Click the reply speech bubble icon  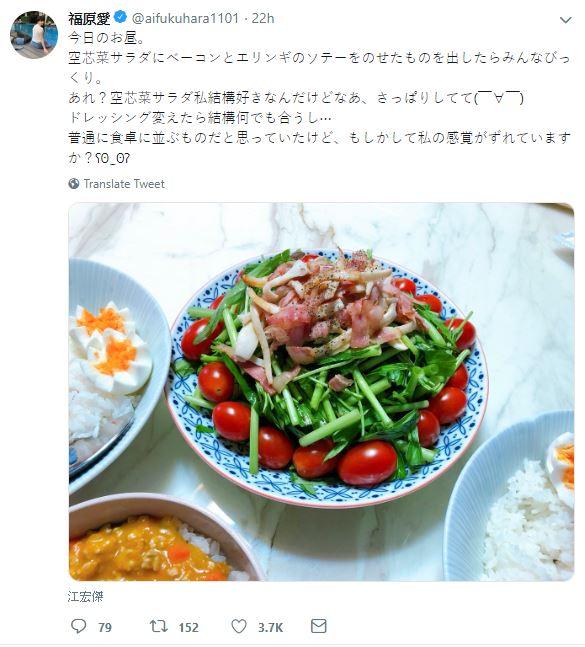[78, 626]
